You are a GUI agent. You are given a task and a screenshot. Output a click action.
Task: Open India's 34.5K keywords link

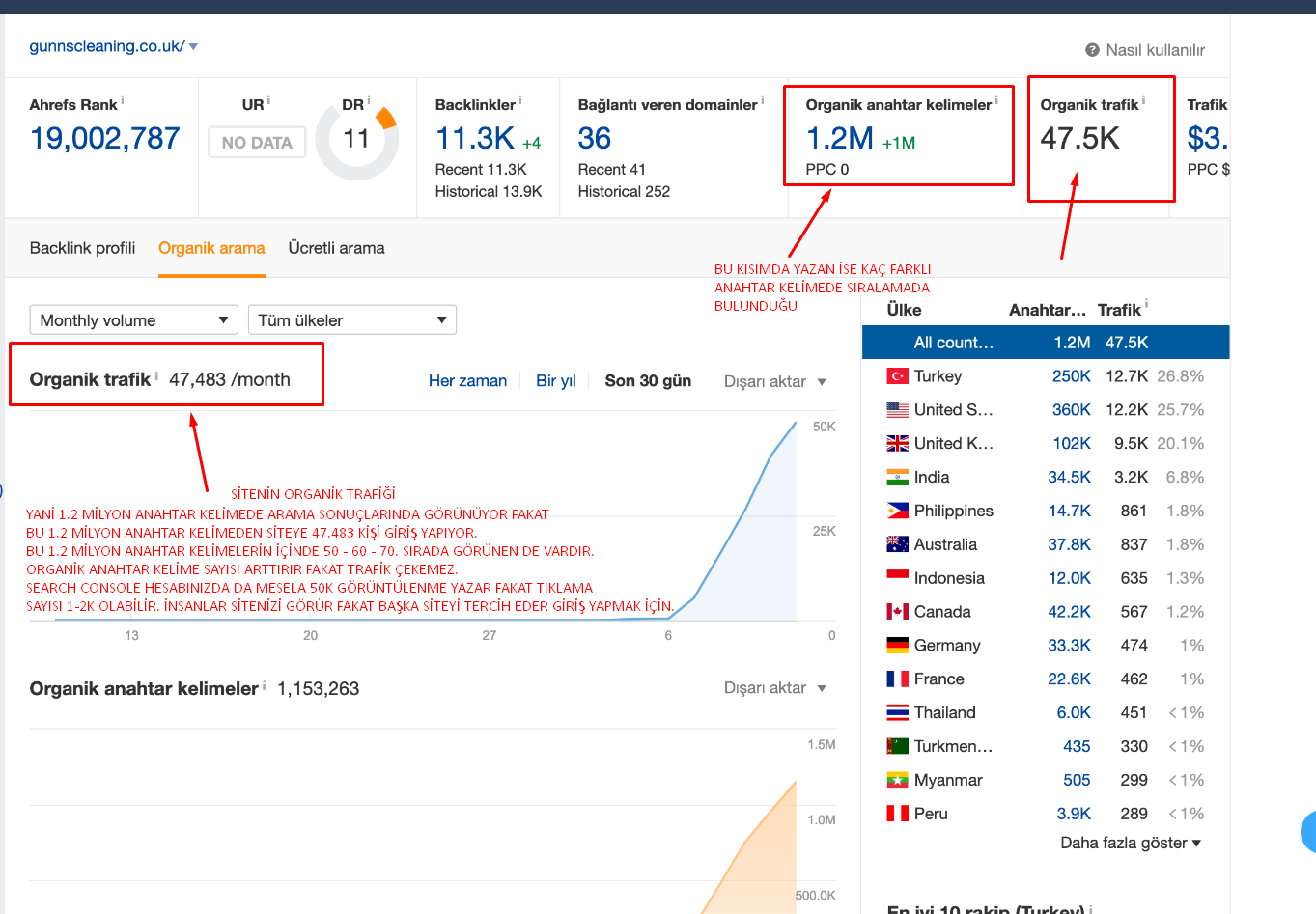click(x=1069, y=477)
